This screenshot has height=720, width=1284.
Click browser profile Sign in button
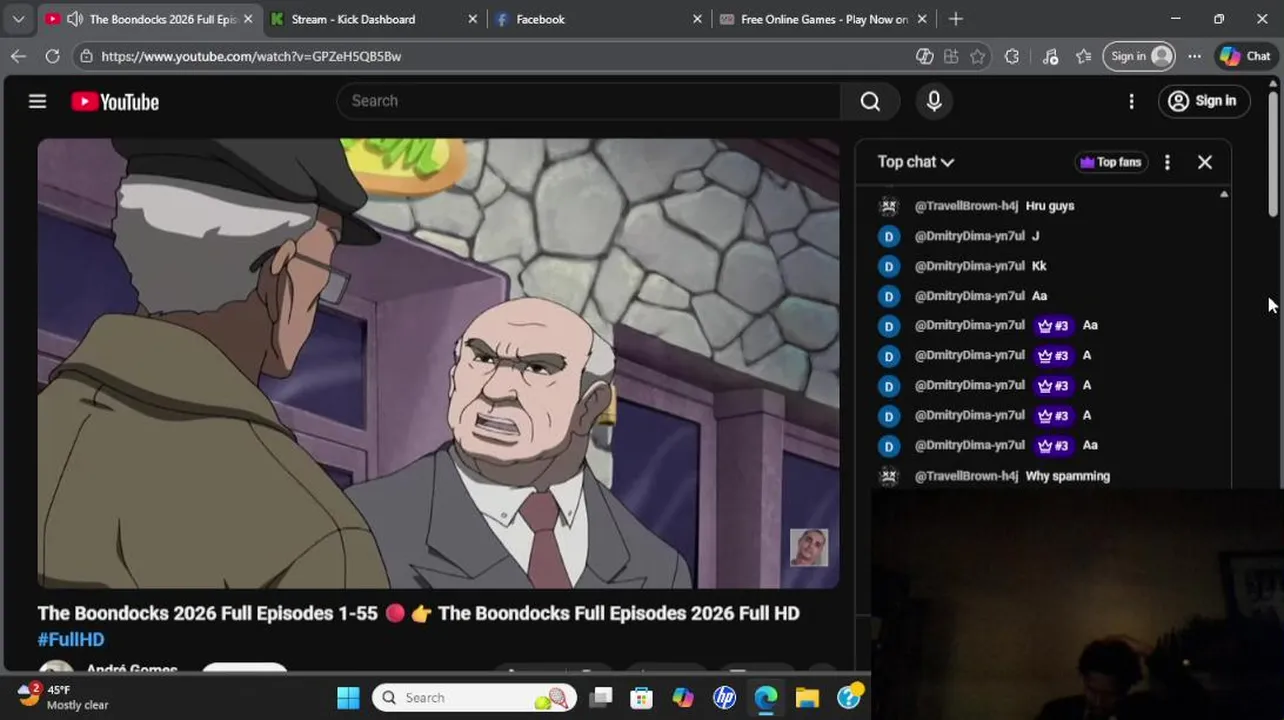click(1140, 56)
